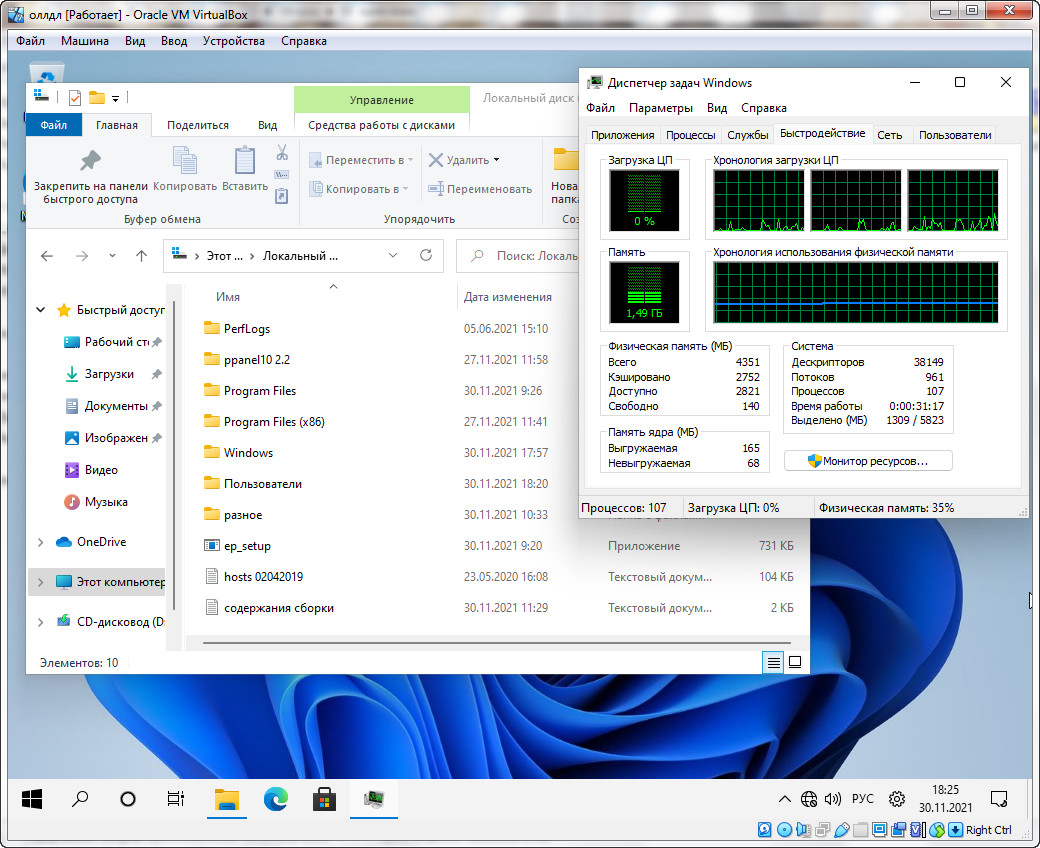Click the Explorer back arrow
This screenshot has height=848, width=1040.
pyautogui.click(x=46, y=256)
